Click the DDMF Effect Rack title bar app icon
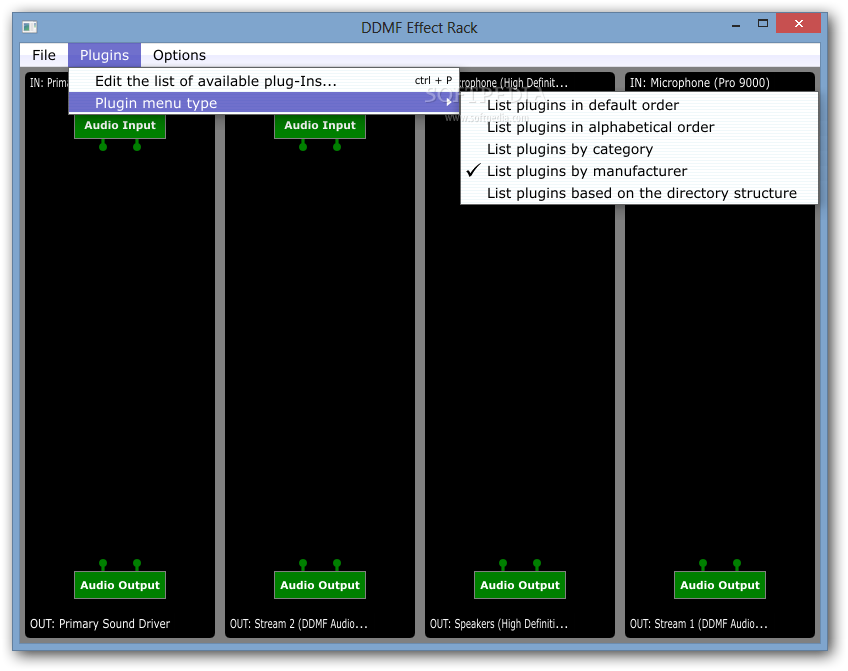The image size is (848, 671). (x=30, y=26)
